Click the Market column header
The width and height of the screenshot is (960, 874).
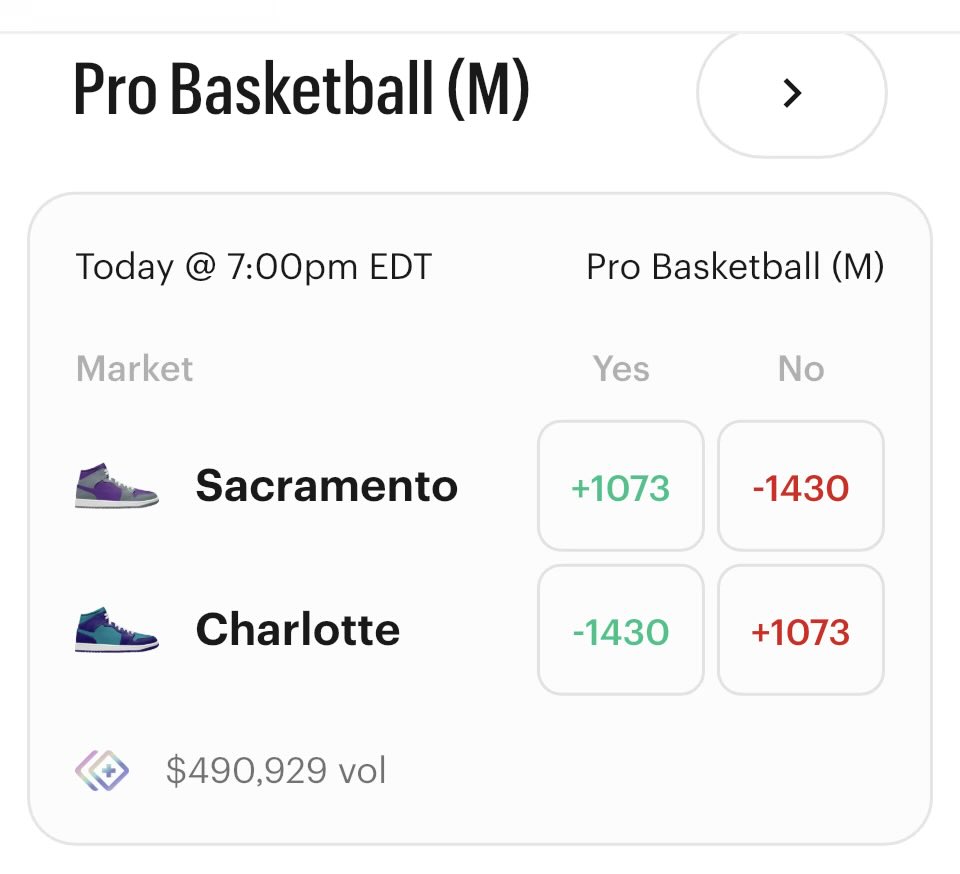coord(134,369)
